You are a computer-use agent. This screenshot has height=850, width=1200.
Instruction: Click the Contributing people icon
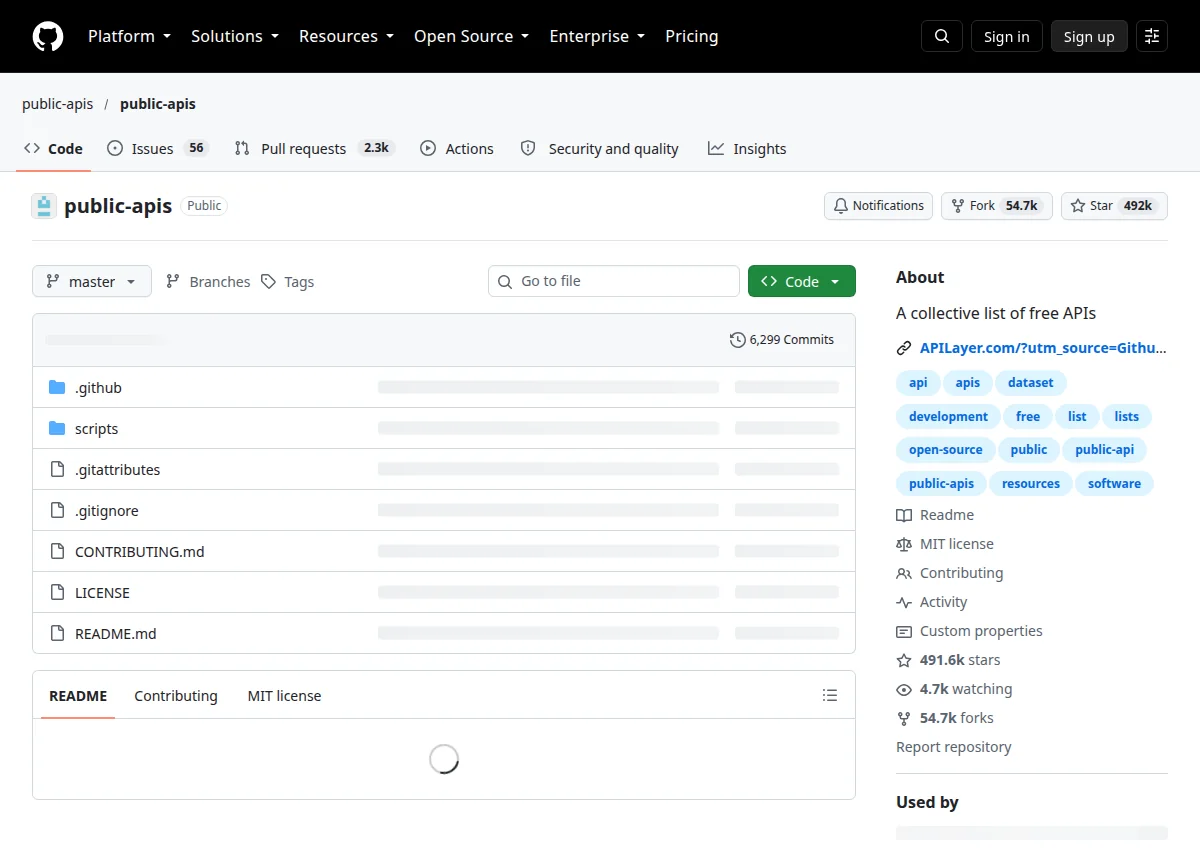904,573
